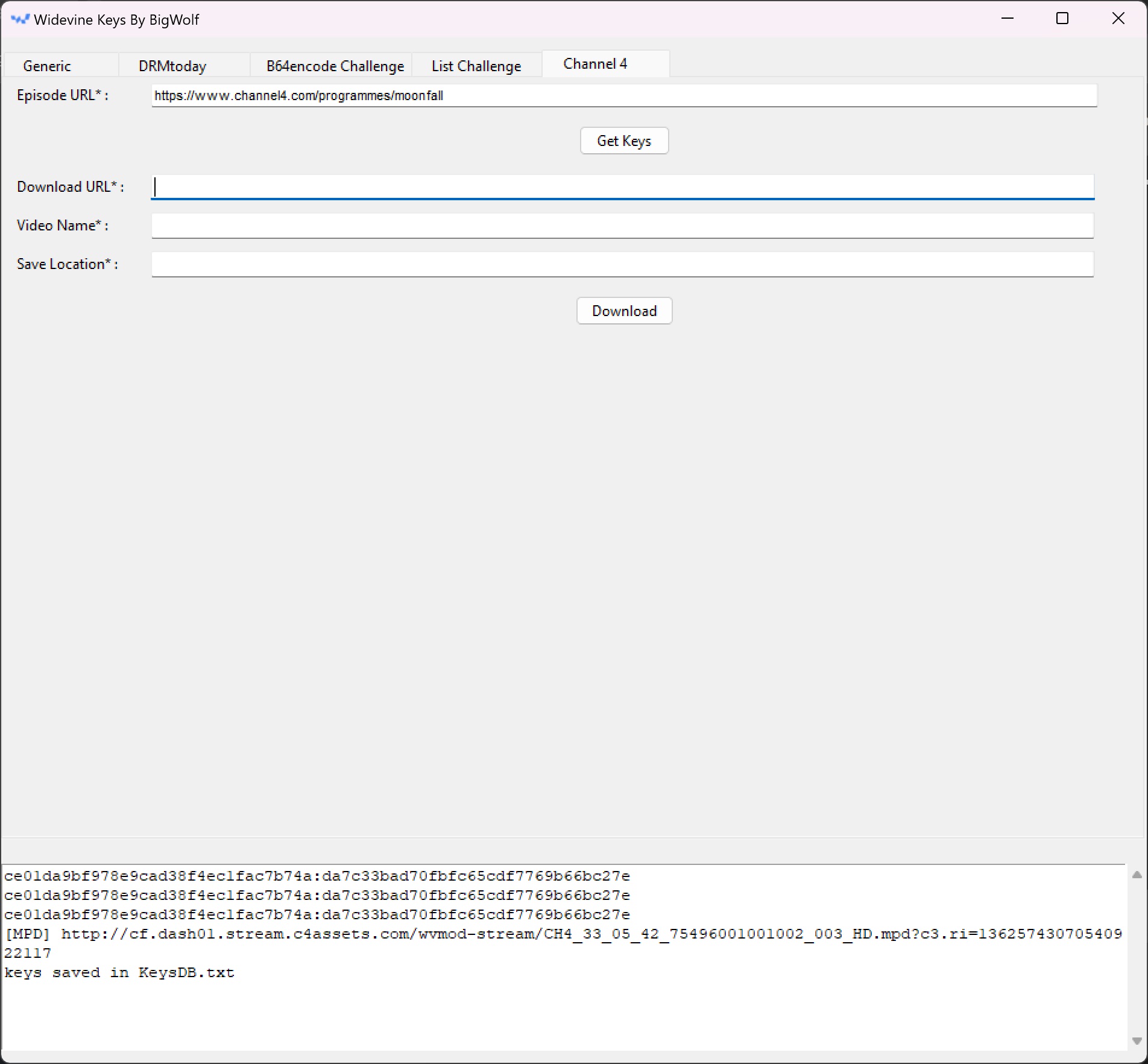This screenshot has height=1064, width=1148.
Task: Select the Channel 4 tab
Action: click(x=605, y=64)
